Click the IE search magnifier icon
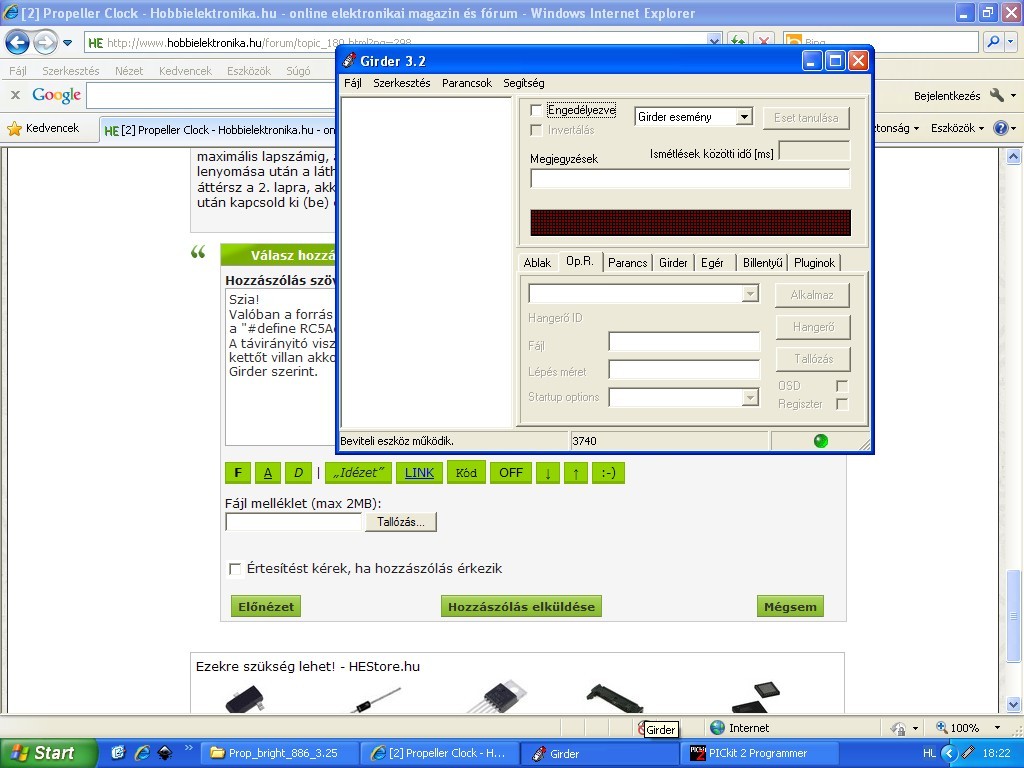The width and height of the screenshot is (1024, 768). [993, 42]
